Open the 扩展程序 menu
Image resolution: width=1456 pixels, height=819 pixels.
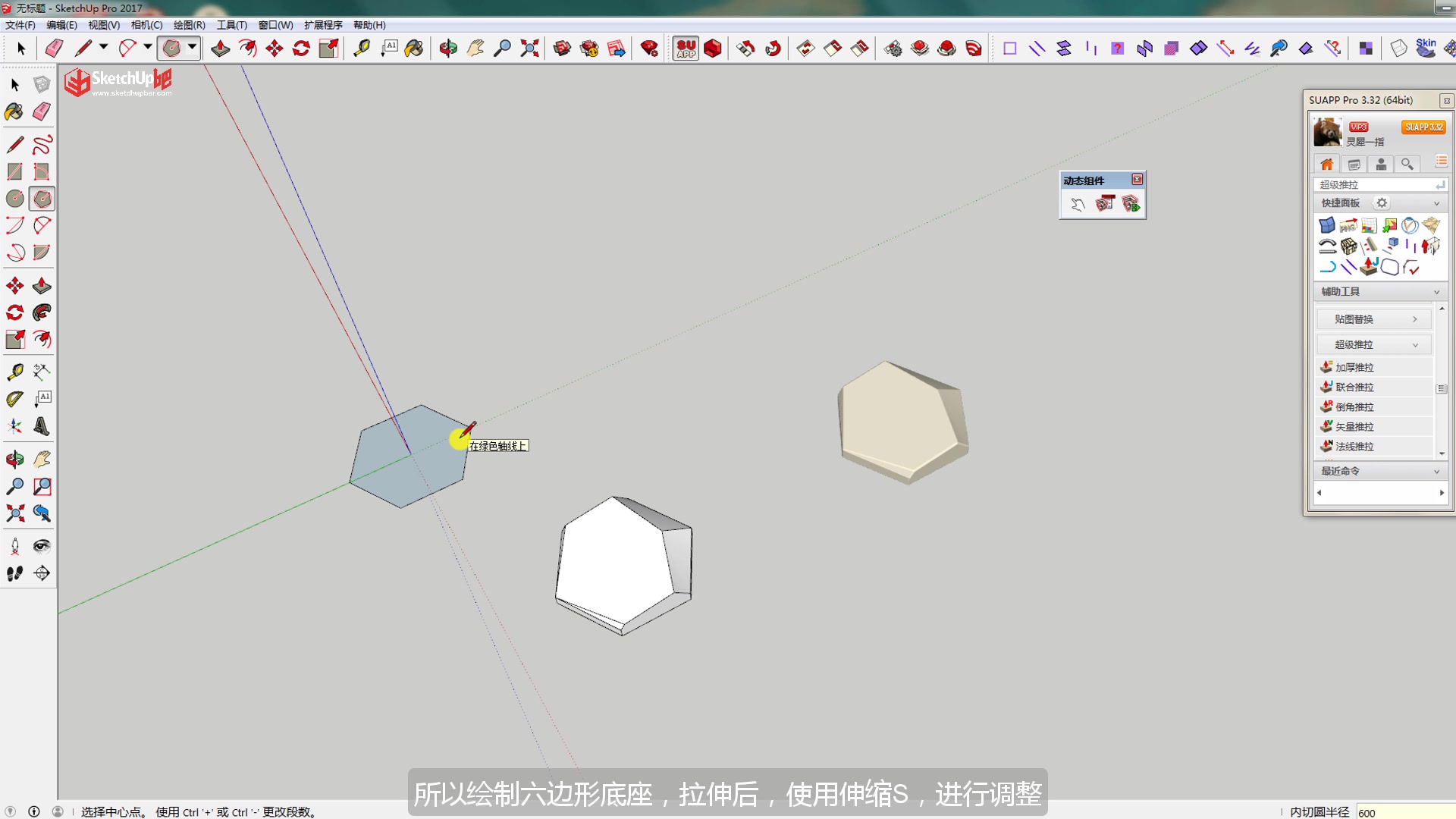pyautogui.click(x=323, y=25)
